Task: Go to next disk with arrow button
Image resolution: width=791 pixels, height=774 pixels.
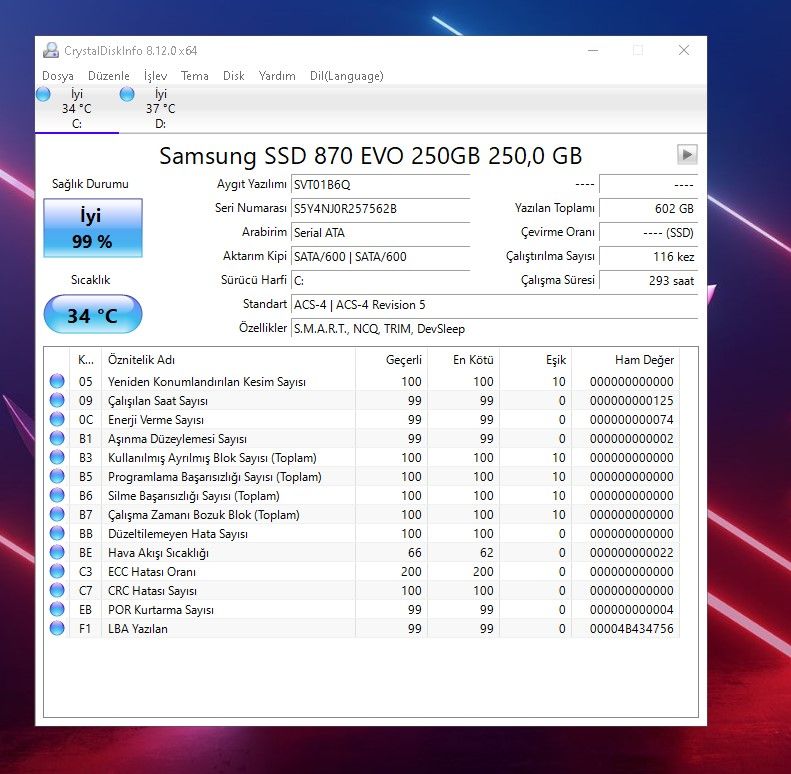Action: click(687, 154)
